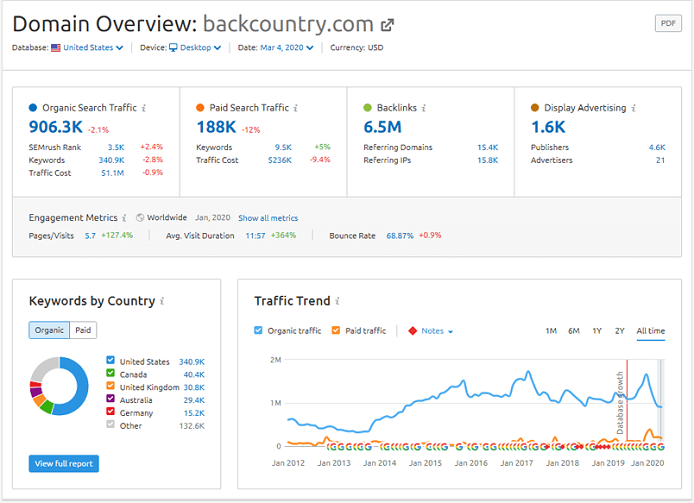
Task: Expand the Date Mar 4, 2020 dropdown
Action: click(x=287, y=47)
